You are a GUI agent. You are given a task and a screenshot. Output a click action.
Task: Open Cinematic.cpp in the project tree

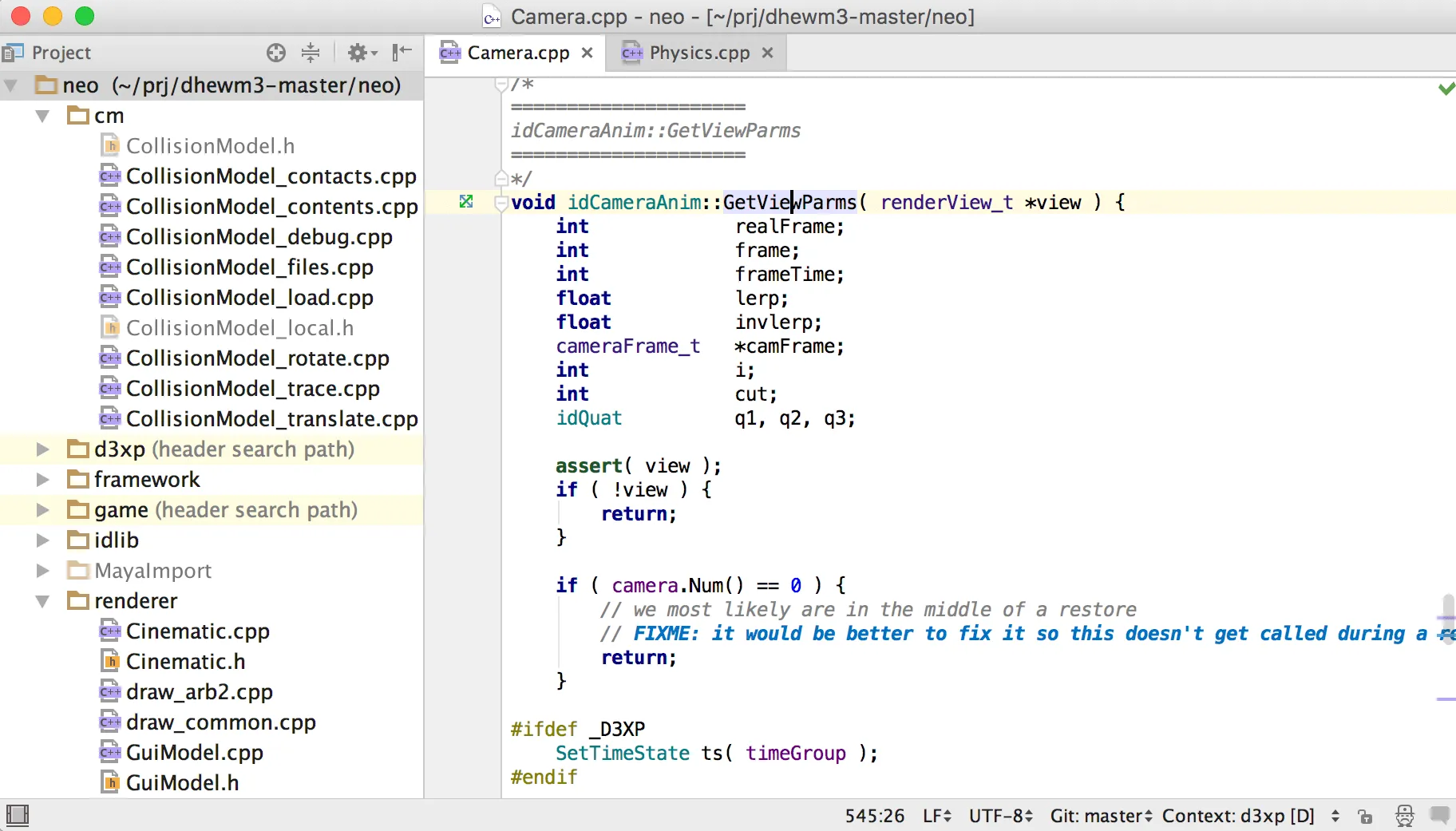pyautogui.click(x=197, y=631)
